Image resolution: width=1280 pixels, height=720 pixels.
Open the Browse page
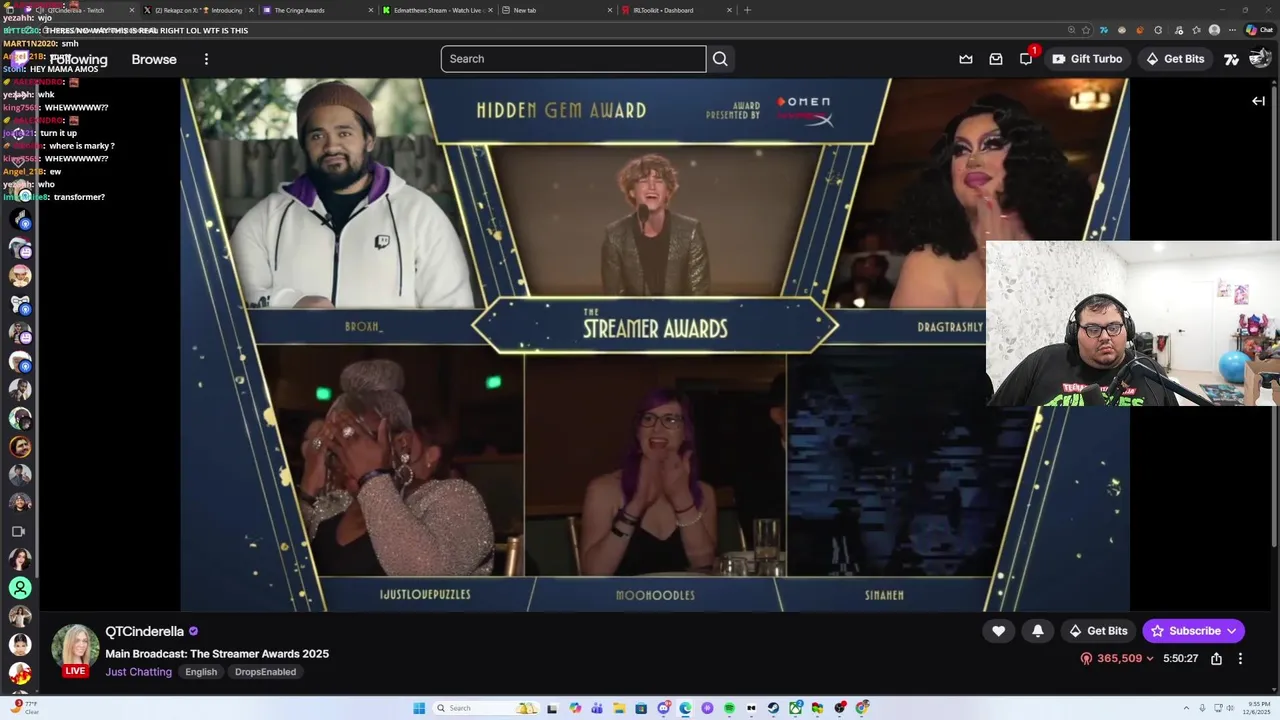(154, 59)
